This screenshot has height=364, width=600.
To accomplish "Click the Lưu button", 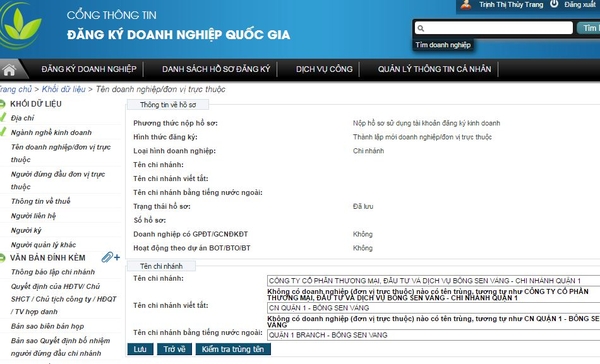I will (140, 349).
